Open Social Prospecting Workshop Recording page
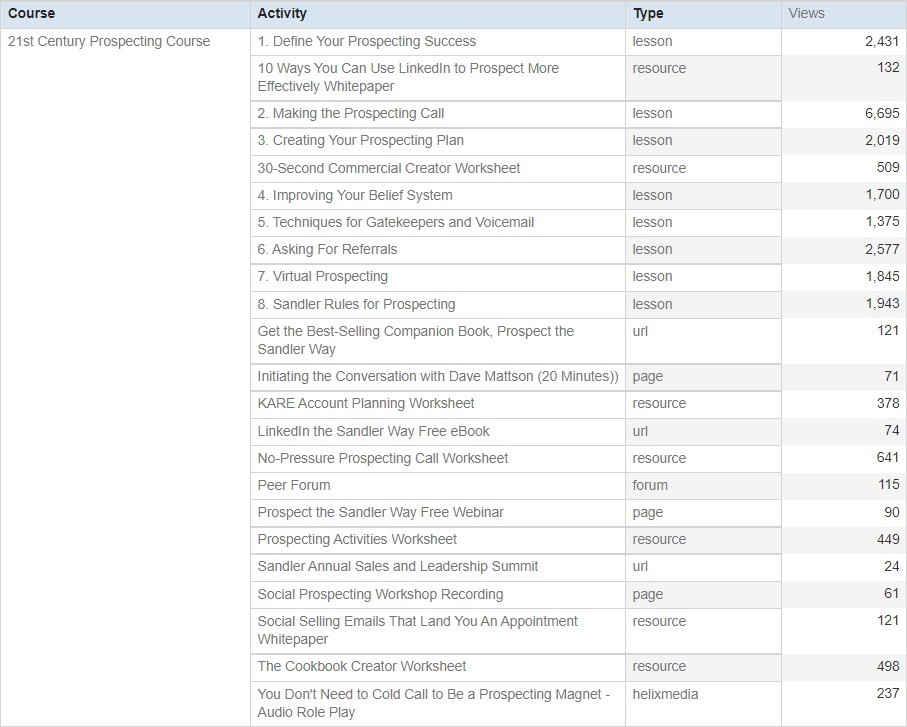907x727 pixels. click(380, 595)
